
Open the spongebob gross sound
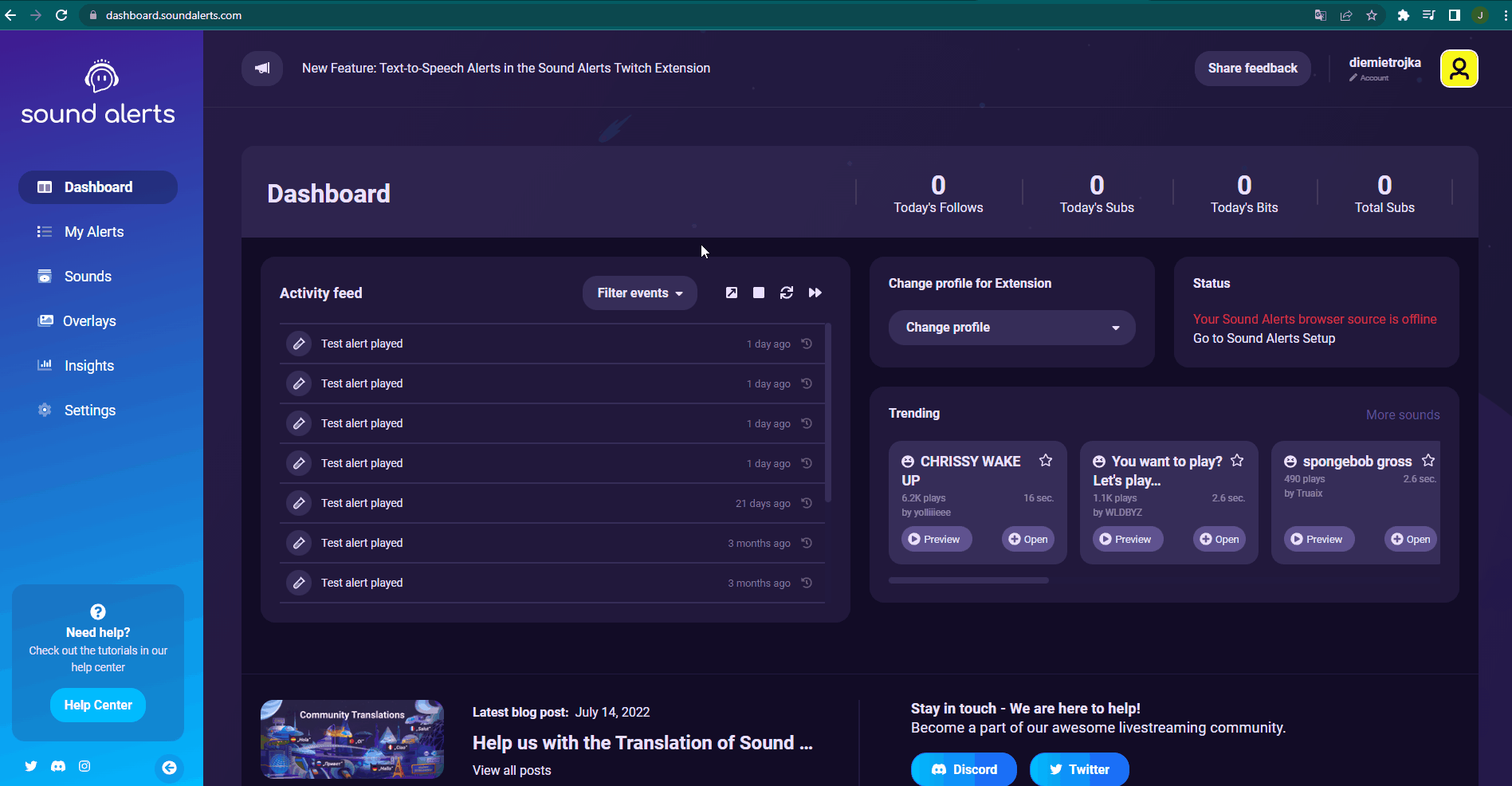[1411, 539]
